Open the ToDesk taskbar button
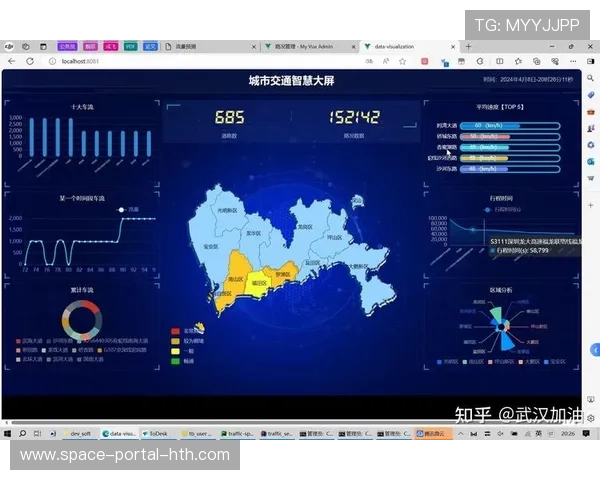Viewport: 600px width, 480px height. click(x=155, y=433)
